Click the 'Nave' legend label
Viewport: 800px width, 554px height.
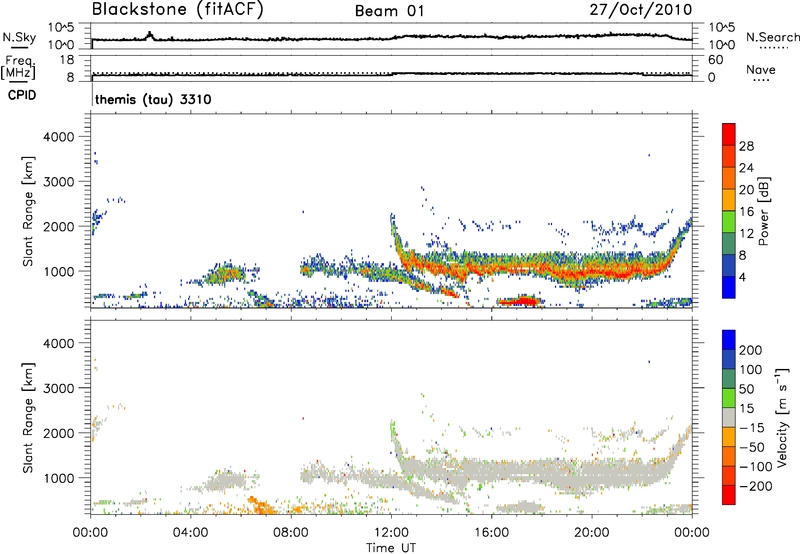[x=761, y=70]
